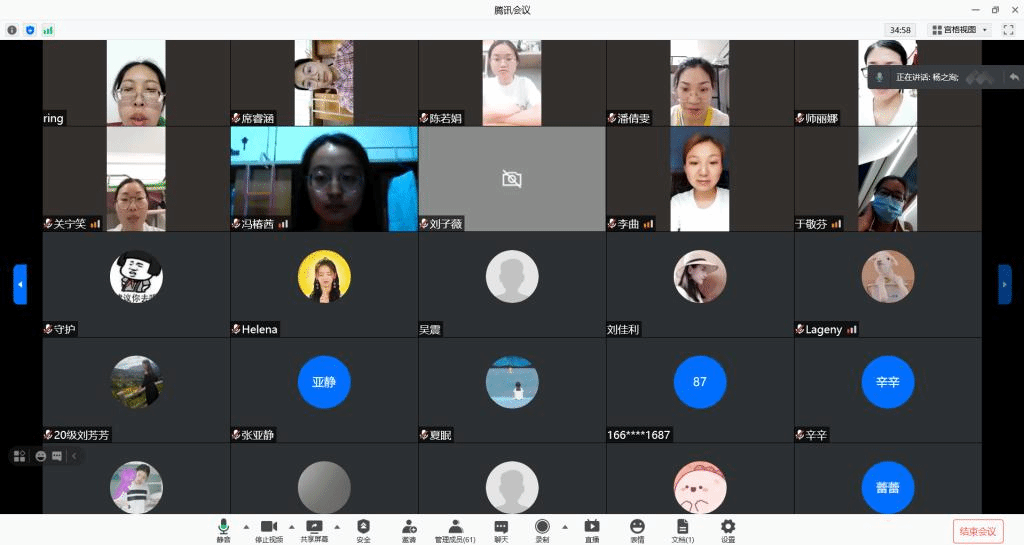Expand share screen options arrow
The height and width of the screenshot is (545, 1024).
[x=337, y=526]
